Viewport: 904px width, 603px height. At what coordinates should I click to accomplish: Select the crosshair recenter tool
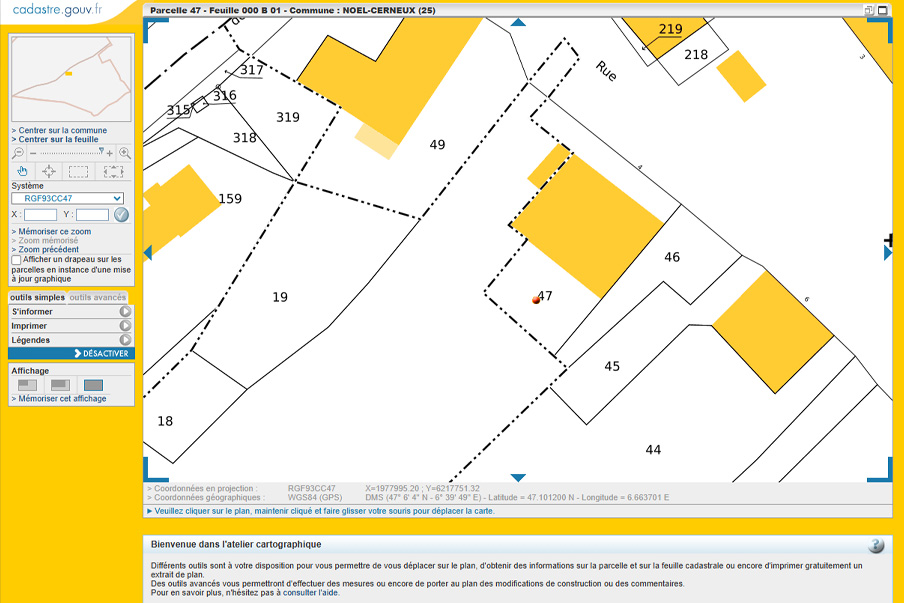point(48,171)
